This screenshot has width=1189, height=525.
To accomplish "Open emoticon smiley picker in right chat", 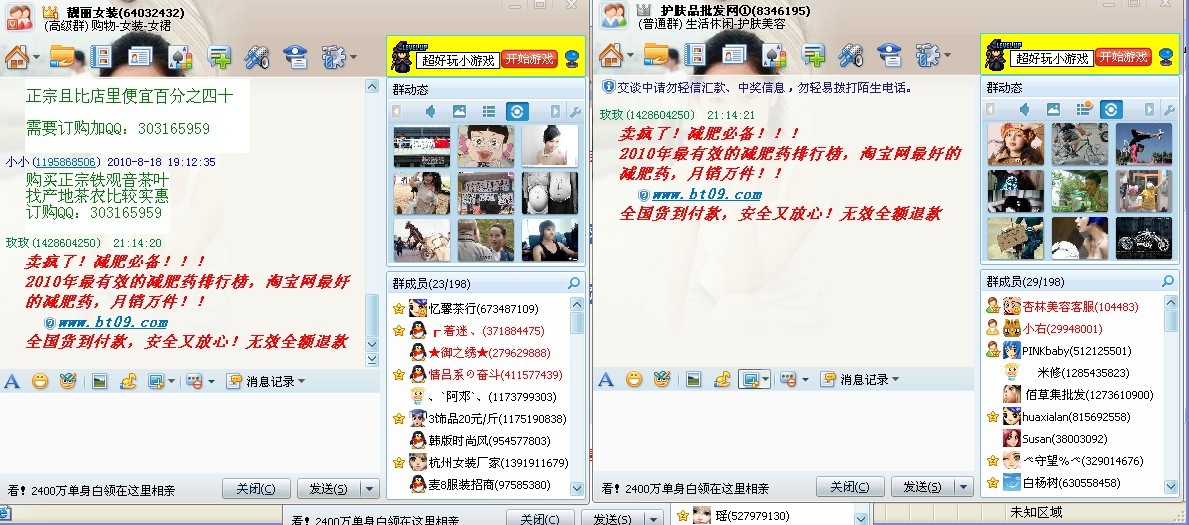I will [x=634, y=380].
